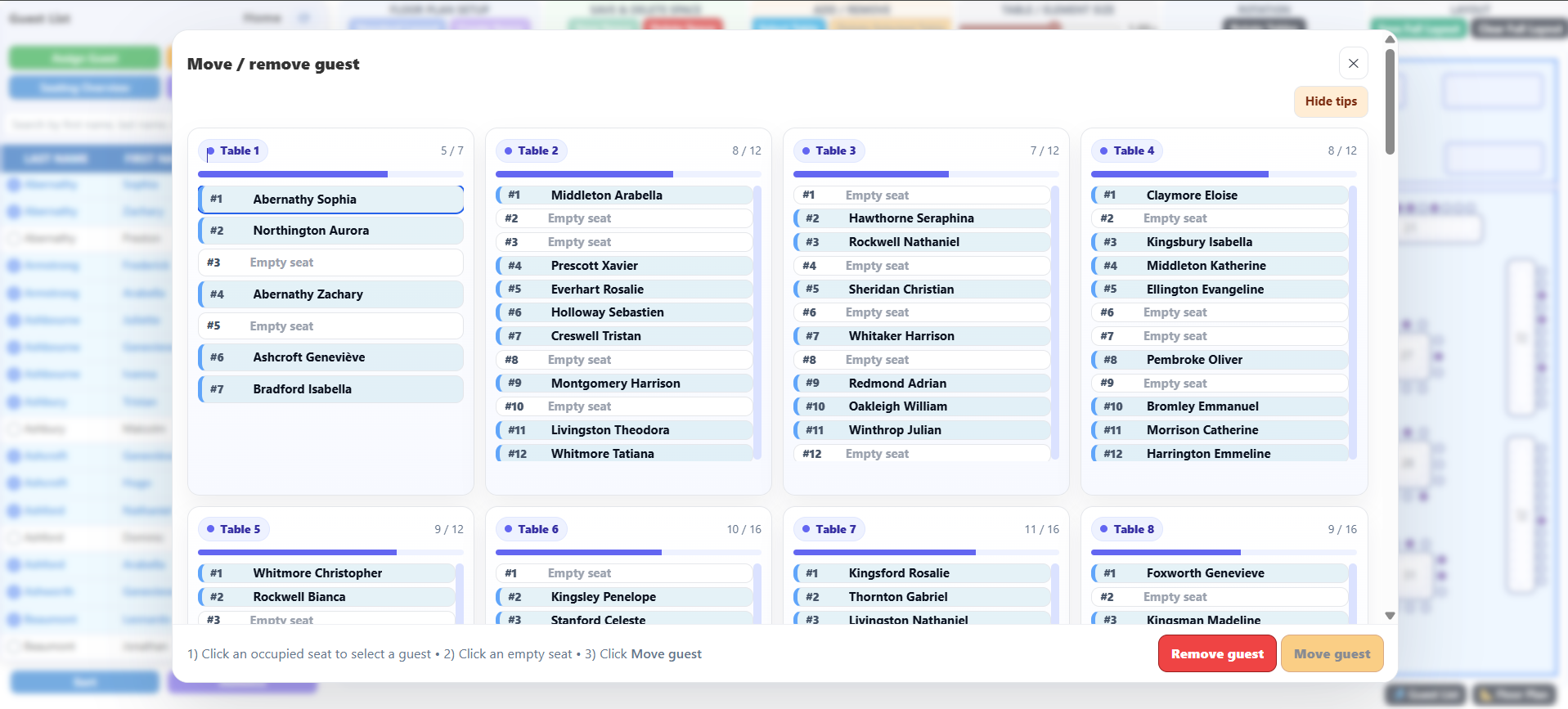This screenshot has height=709, width=1568.
Task: Select guest Abernathy Sophia in seat #1
Action: [x=330, y=200]
